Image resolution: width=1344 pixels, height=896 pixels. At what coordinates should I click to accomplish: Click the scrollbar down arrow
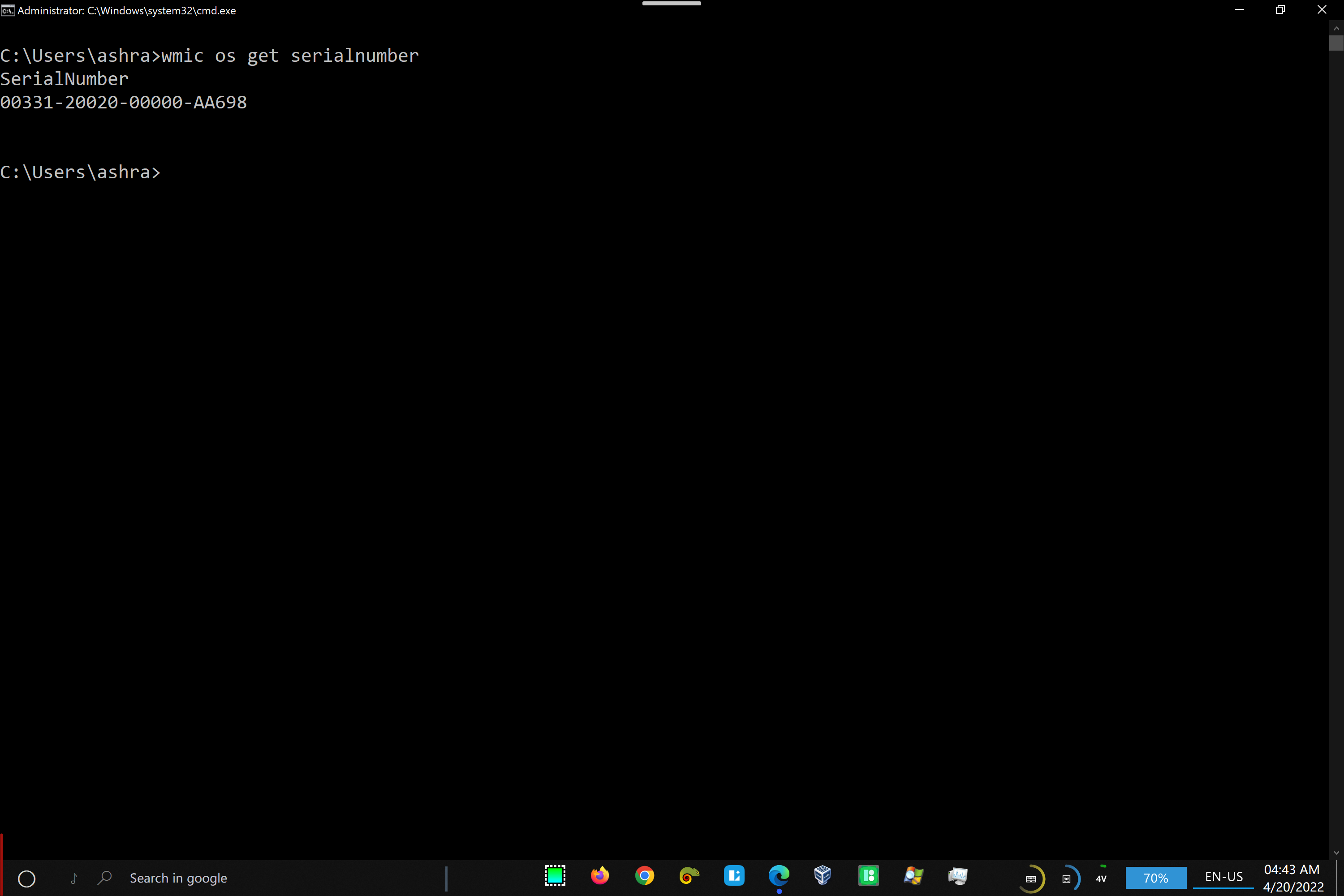(1336, 853)
